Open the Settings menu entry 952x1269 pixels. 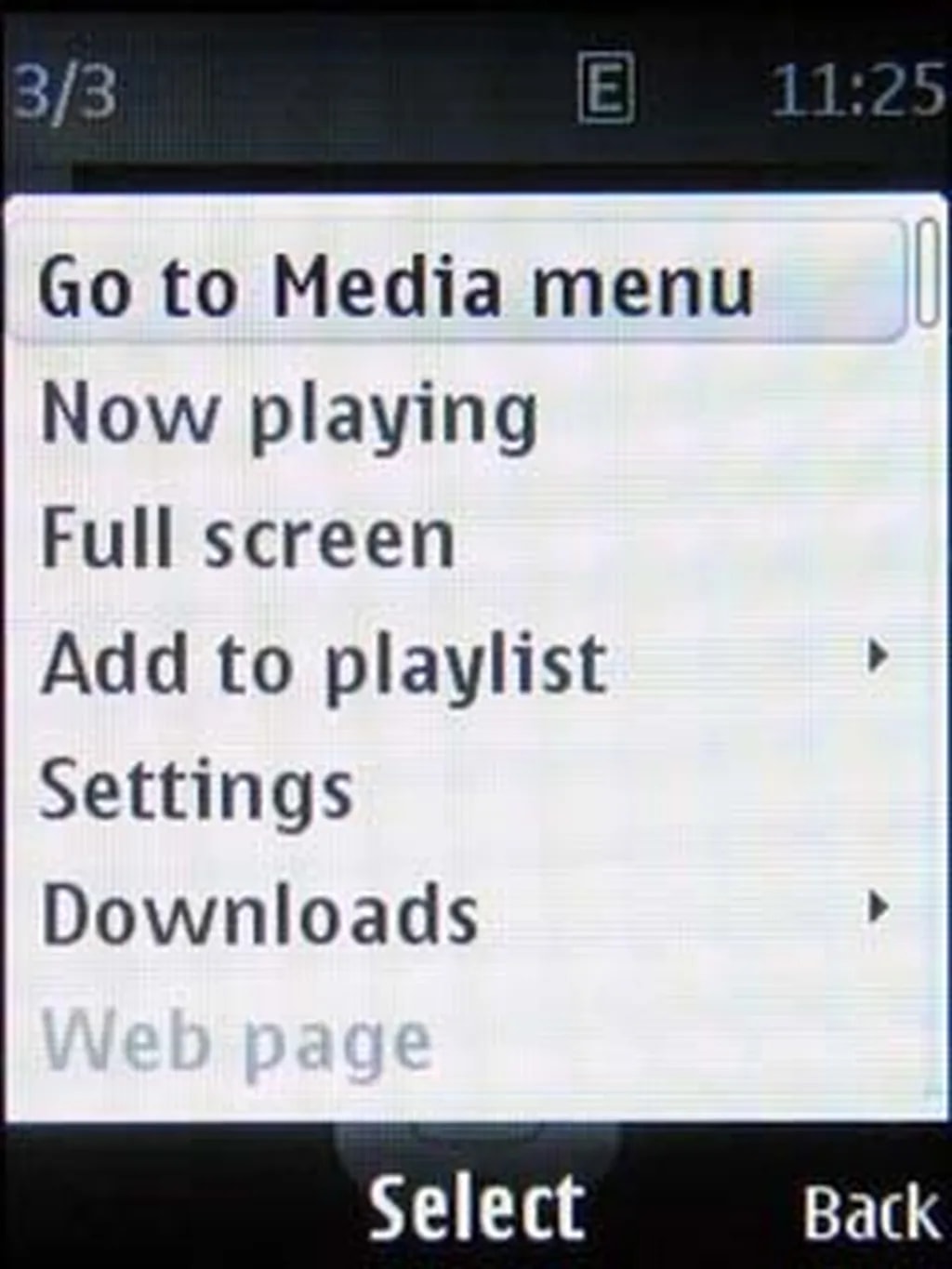pos(456,788)
